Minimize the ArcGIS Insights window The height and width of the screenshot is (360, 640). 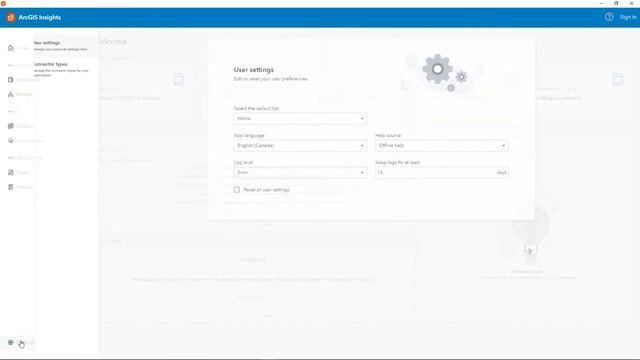pyautogui.click(x=601, y=3)
